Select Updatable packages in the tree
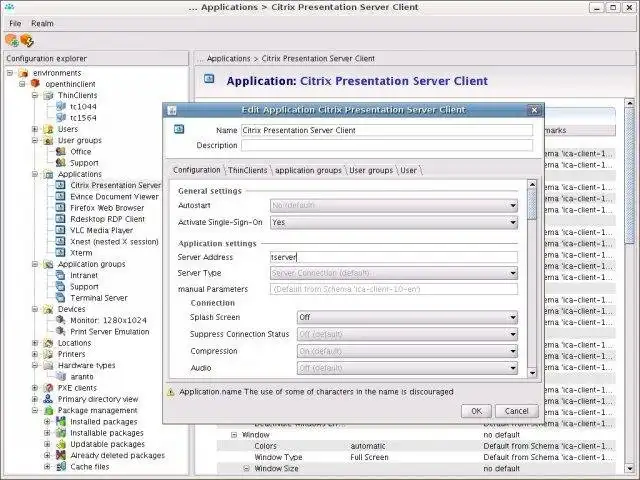The width and height of the screenshot is (640, 480). [107, 444]
